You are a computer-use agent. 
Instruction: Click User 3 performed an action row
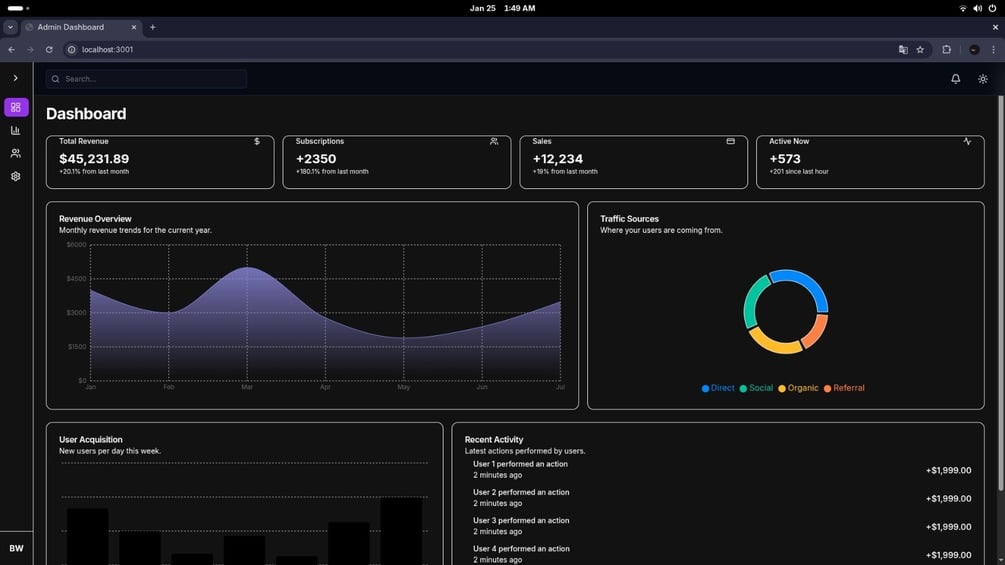718,526
